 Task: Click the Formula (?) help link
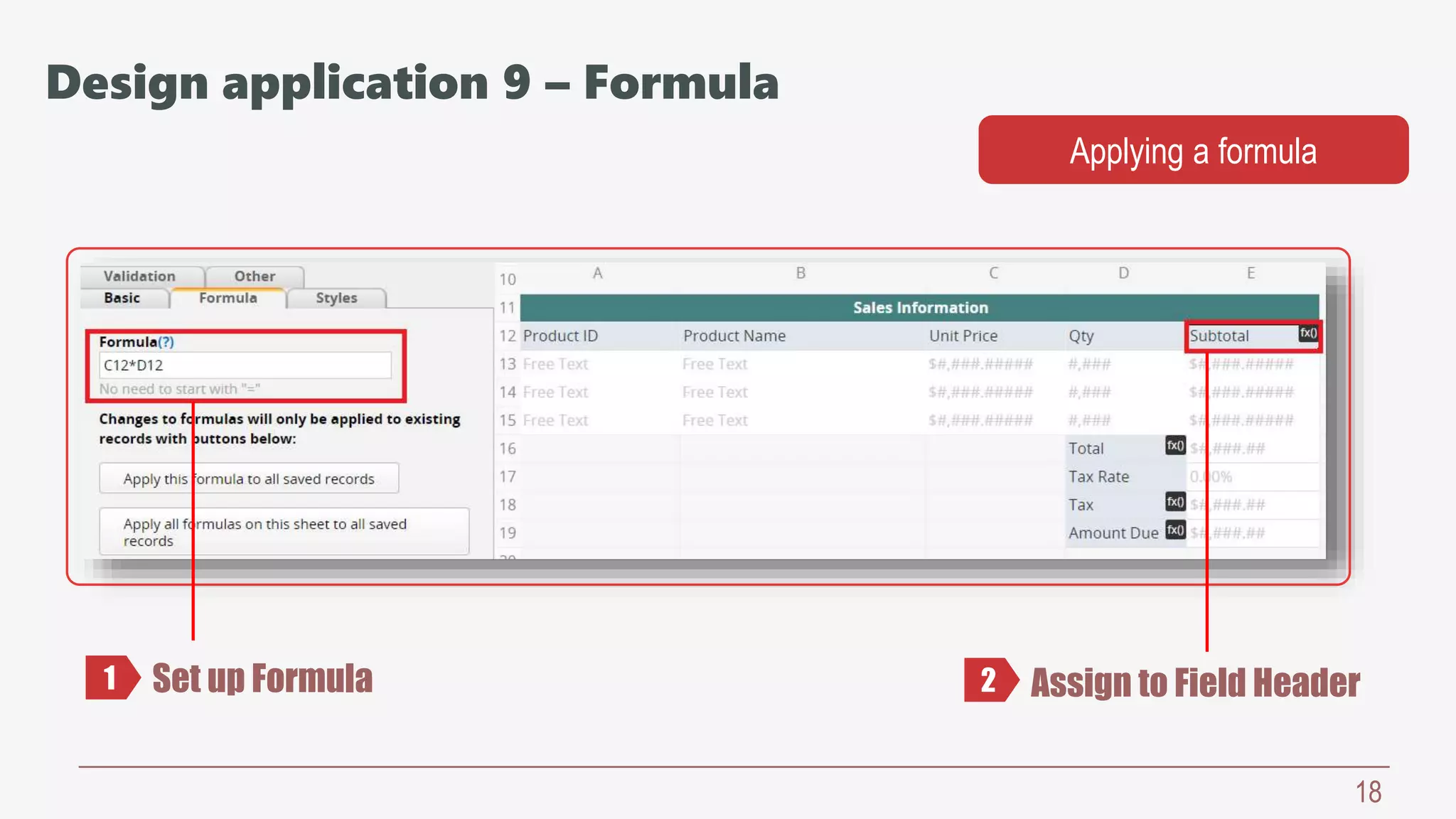[166, 342]
